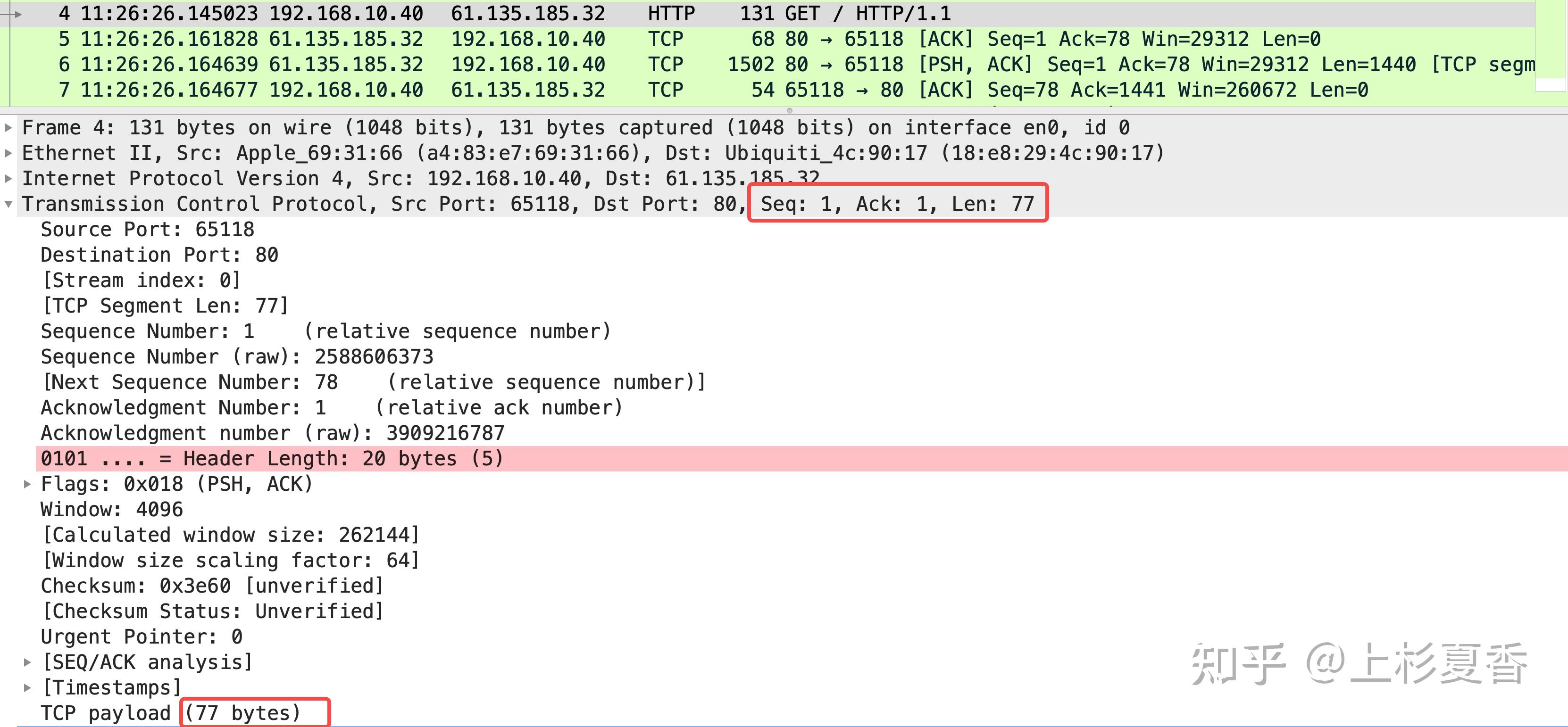Viewport: 1568px width, 727px height.
Task: Expand the Frame 4 details row
Action: click(x=8, y=128)
